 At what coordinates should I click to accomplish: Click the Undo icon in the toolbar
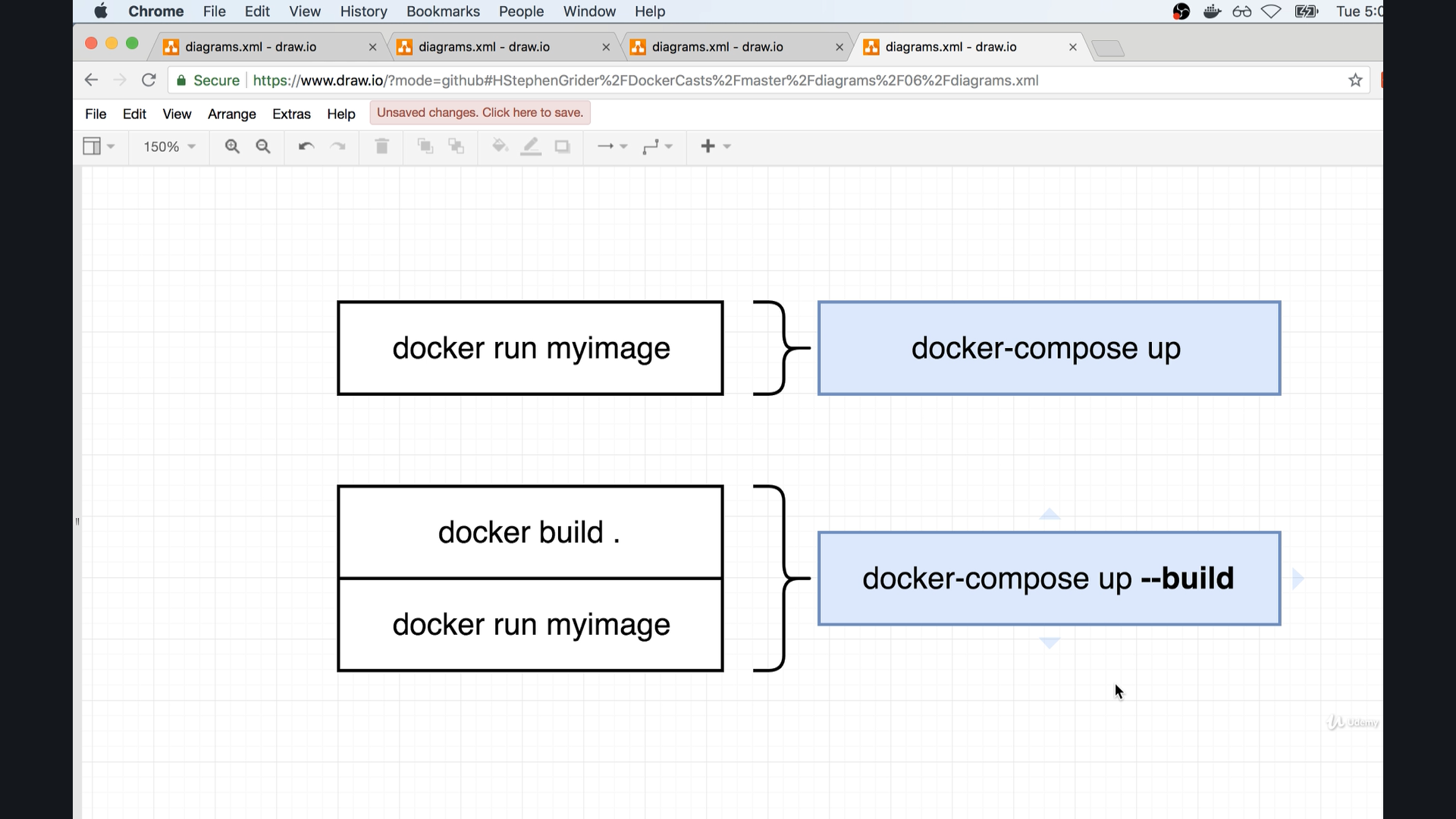pos(306,146)
